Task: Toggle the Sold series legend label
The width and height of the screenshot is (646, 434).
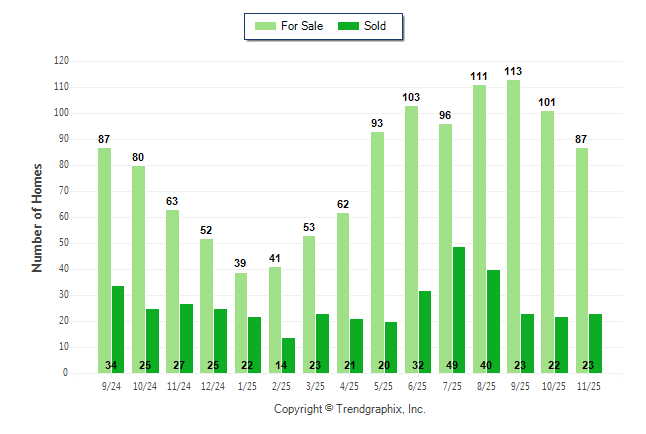Action: [375, 26]
